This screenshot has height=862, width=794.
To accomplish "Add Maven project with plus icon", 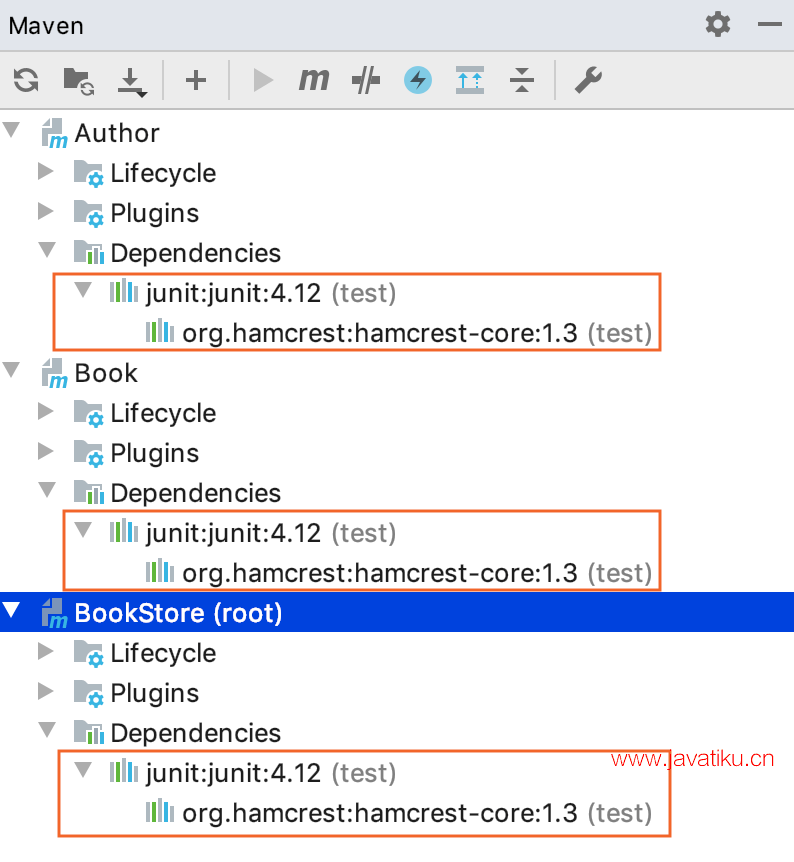I will coord(196,80).
